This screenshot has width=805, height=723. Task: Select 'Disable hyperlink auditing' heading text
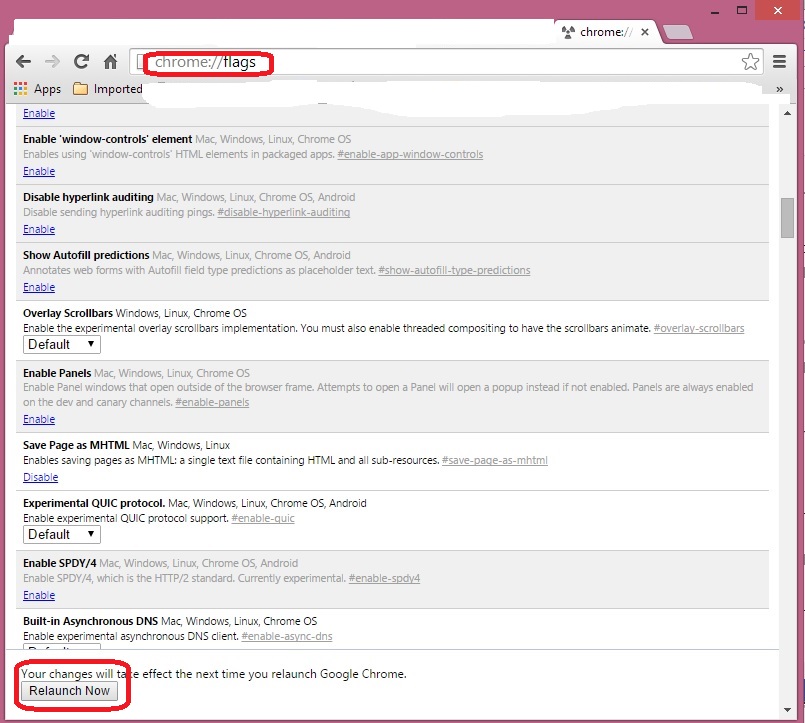coord(88,197)
